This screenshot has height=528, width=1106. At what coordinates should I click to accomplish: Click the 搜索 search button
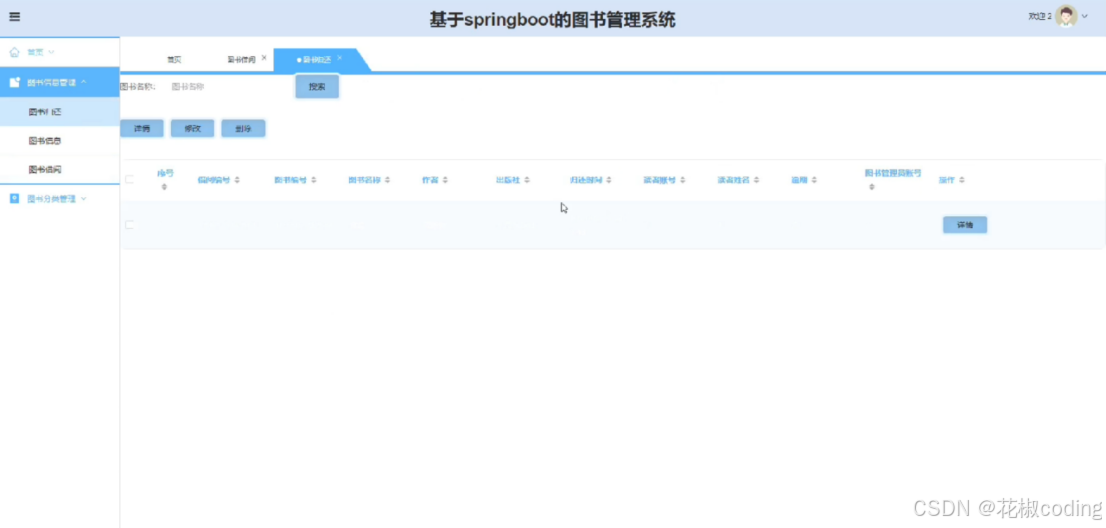(317, 87)
